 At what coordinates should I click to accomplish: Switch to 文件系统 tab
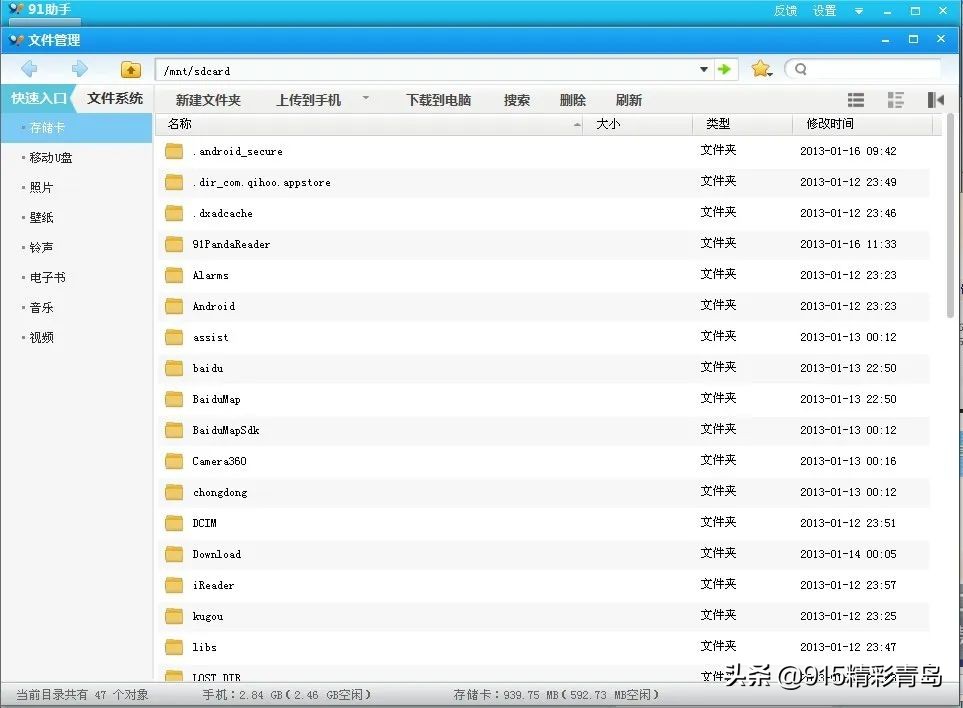[x=115, y=98]
